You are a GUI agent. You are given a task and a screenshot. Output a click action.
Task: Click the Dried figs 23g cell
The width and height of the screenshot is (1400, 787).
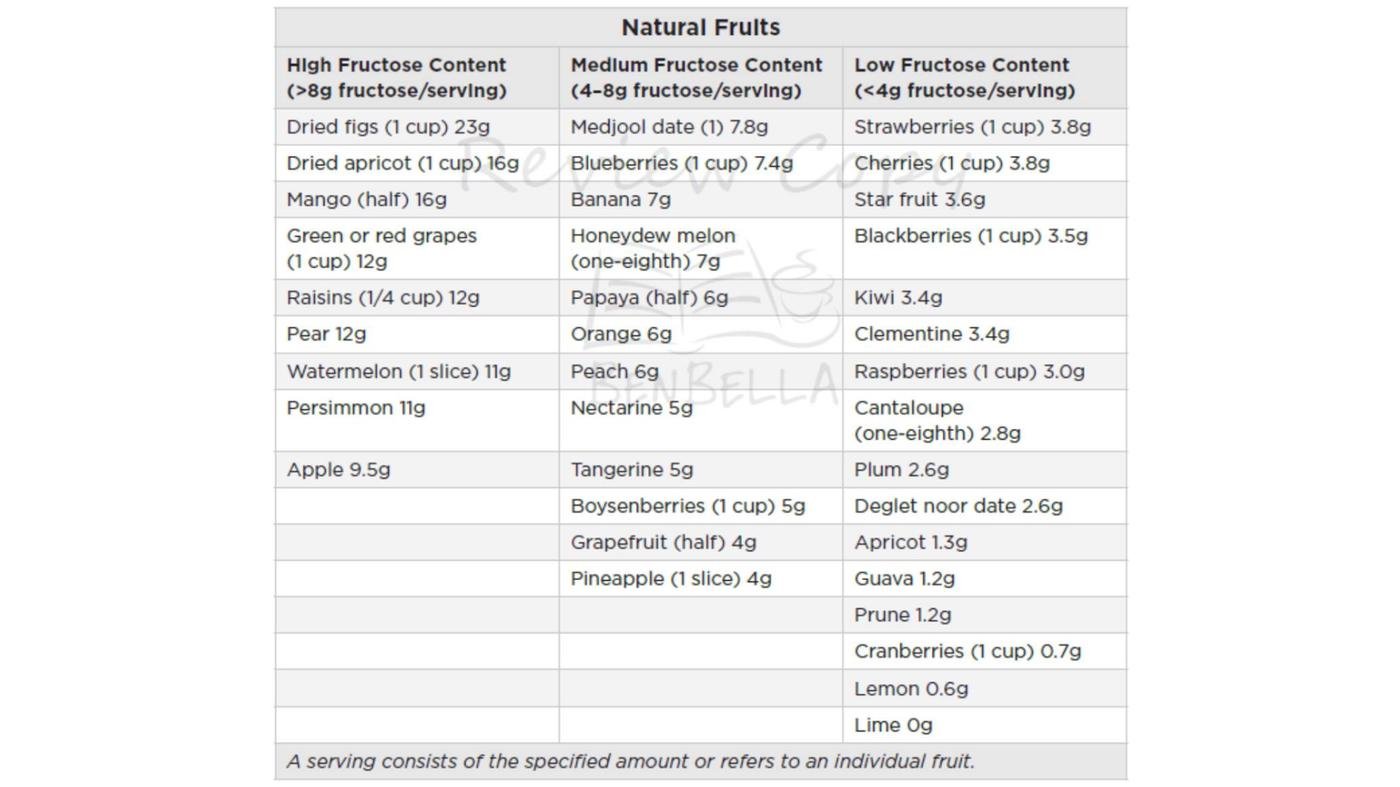coord(388,127)
